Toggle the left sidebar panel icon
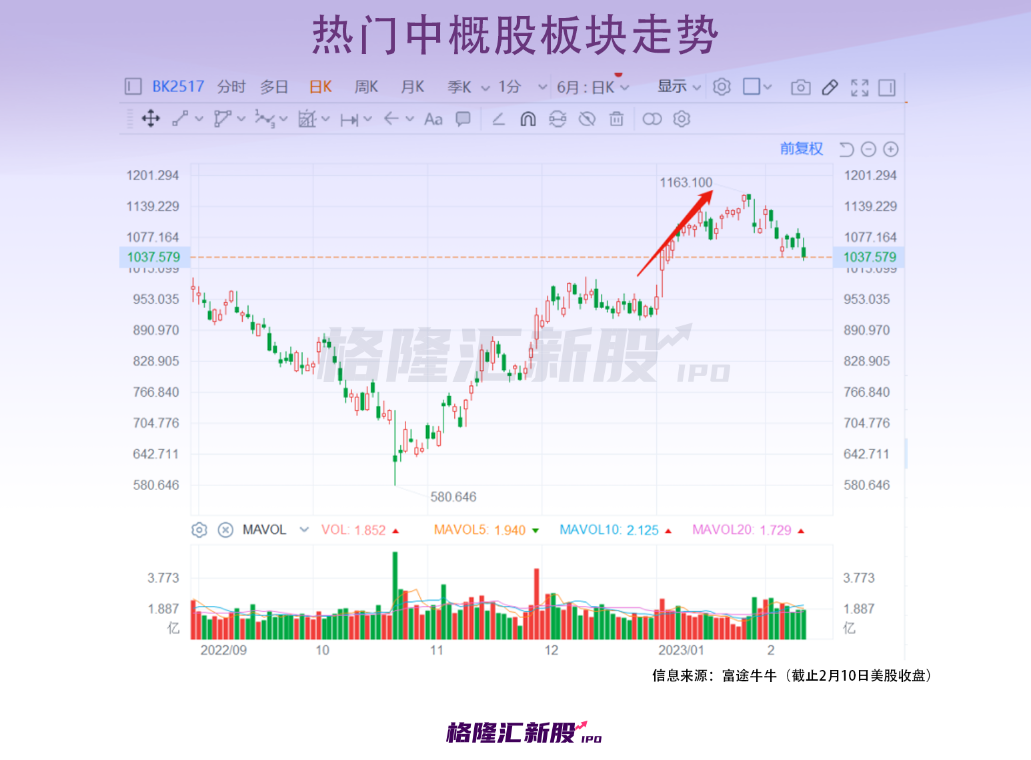Screen dimensions: 1031x760 133,87
